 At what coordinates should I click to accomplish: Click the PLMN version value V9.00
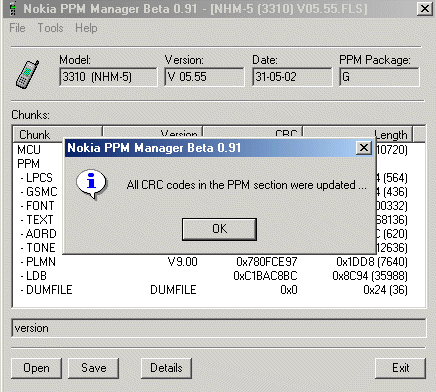pyautogui.click(x=183, y=262)
